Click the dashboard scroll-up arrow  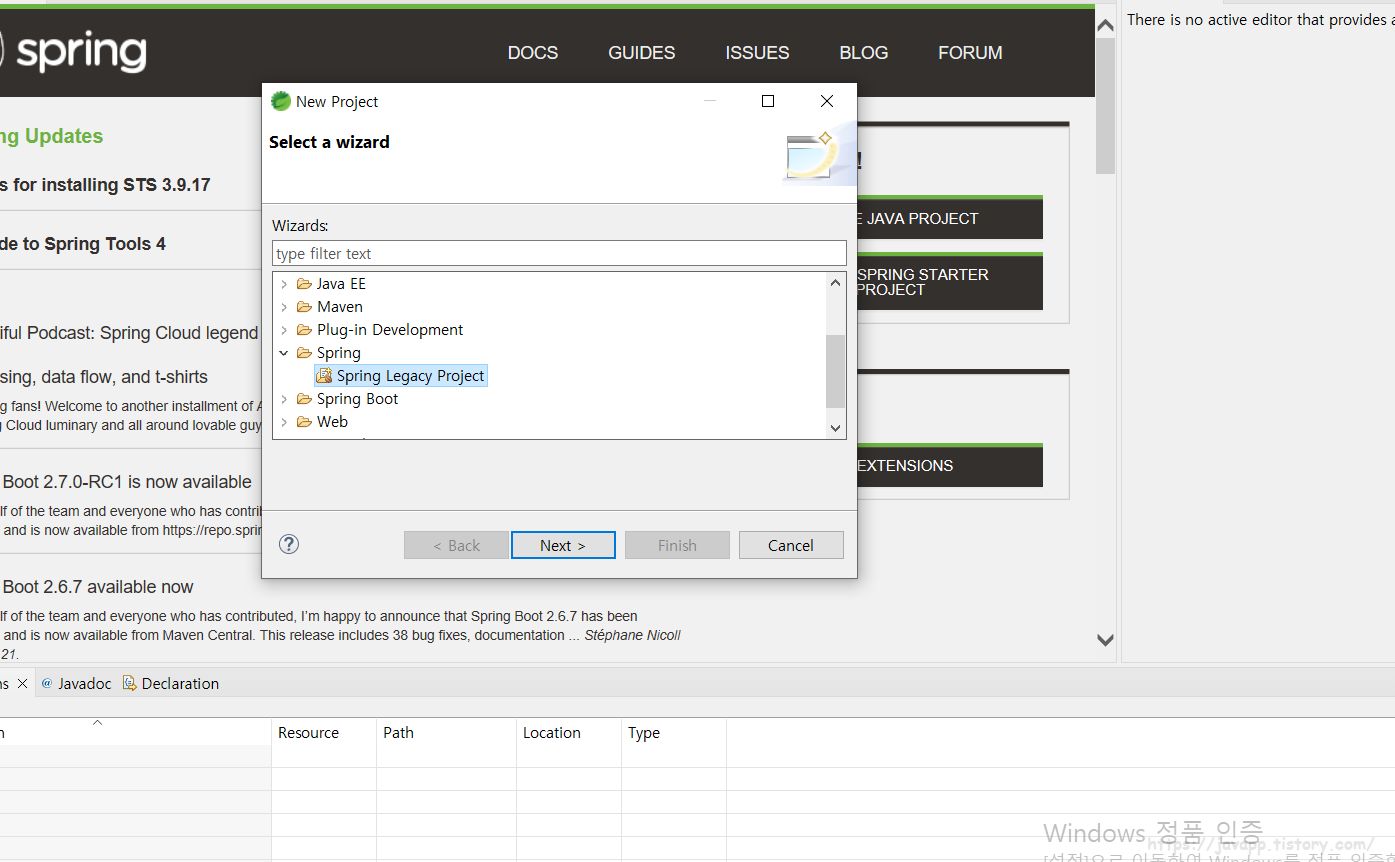click(1105, 25)
